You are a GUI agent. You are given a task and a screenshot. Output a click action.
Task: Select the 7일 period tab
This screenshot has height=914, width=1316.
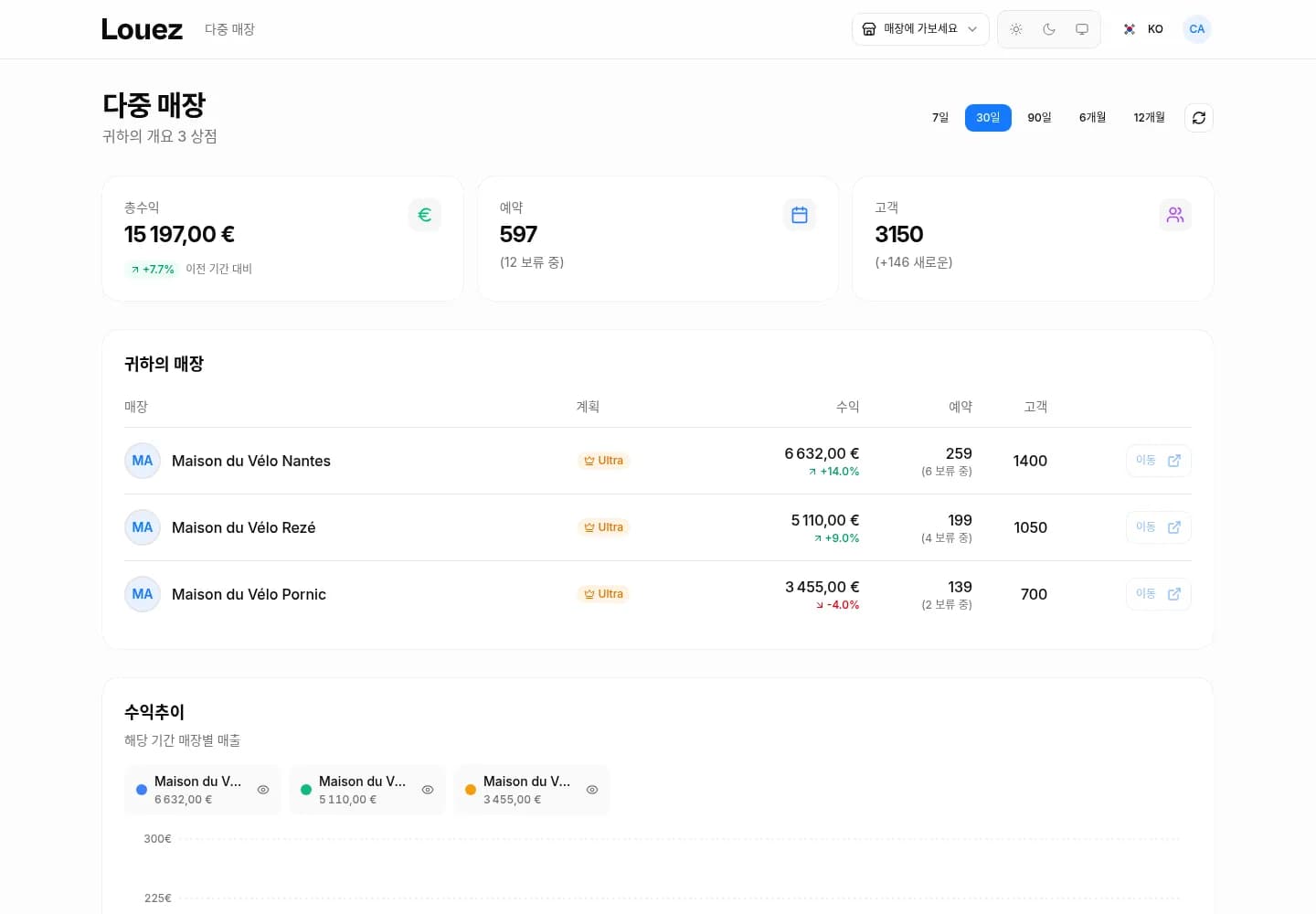pyautogui.click(x=940, y=118)
